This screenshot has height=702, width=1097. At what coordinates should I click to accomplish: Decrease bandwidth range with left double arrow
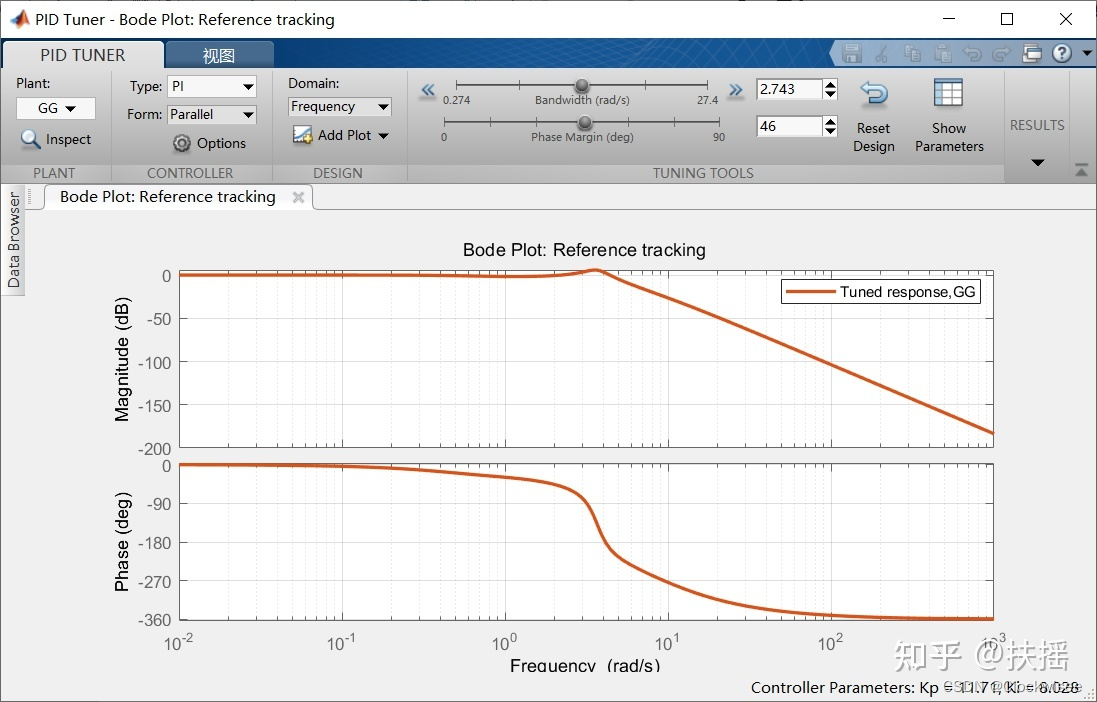[x=427, y=90]
